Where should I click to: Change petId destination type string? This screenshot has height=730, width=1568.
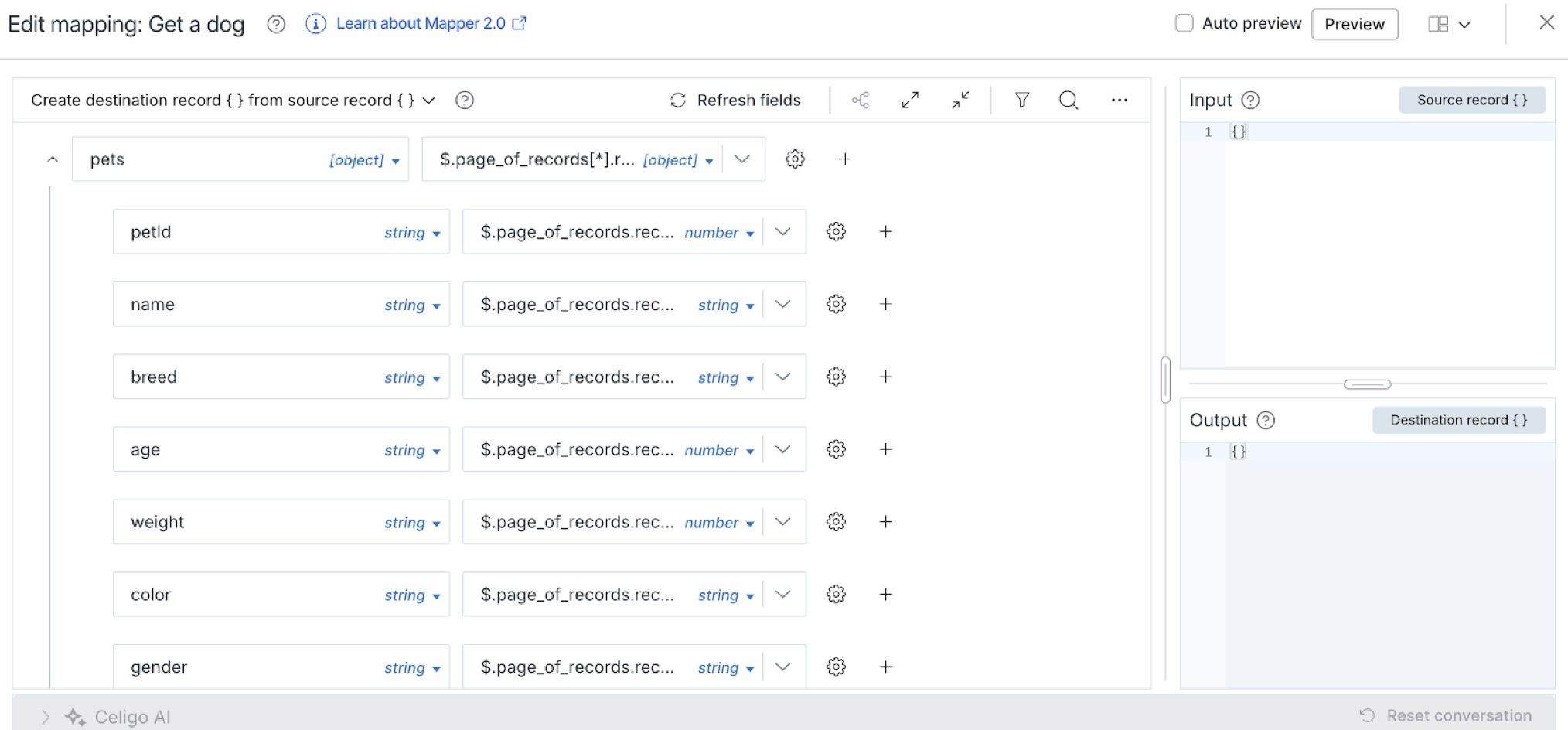(412, 233)
